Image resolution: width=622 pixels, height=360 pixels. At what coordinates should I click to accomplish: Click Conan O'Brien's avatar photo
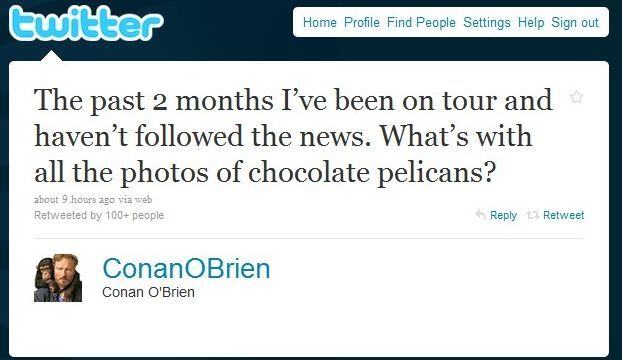[58, 278]
